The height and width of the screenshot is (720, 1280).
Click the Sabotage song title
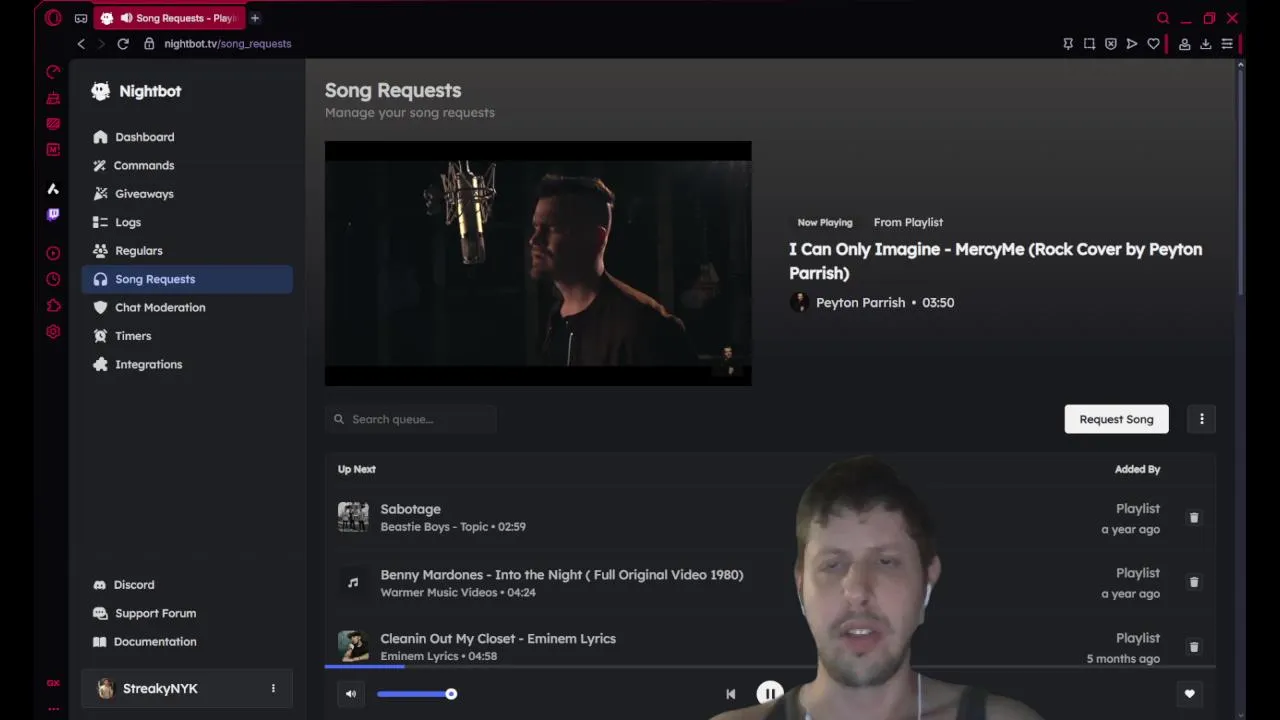(410, 509)
